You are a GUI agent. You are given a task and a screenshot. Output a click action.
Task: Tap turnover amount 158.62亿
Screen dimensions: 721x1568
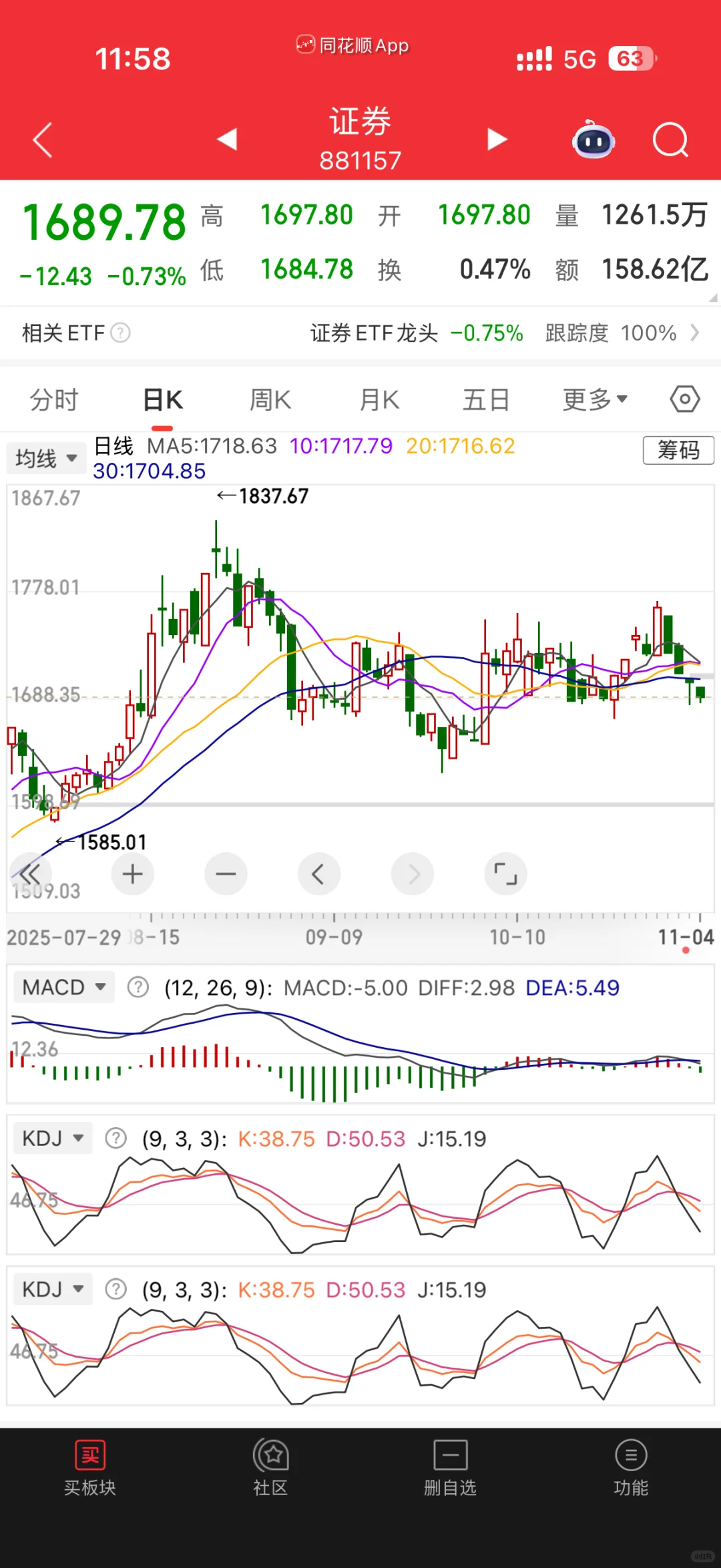(655, 269)
